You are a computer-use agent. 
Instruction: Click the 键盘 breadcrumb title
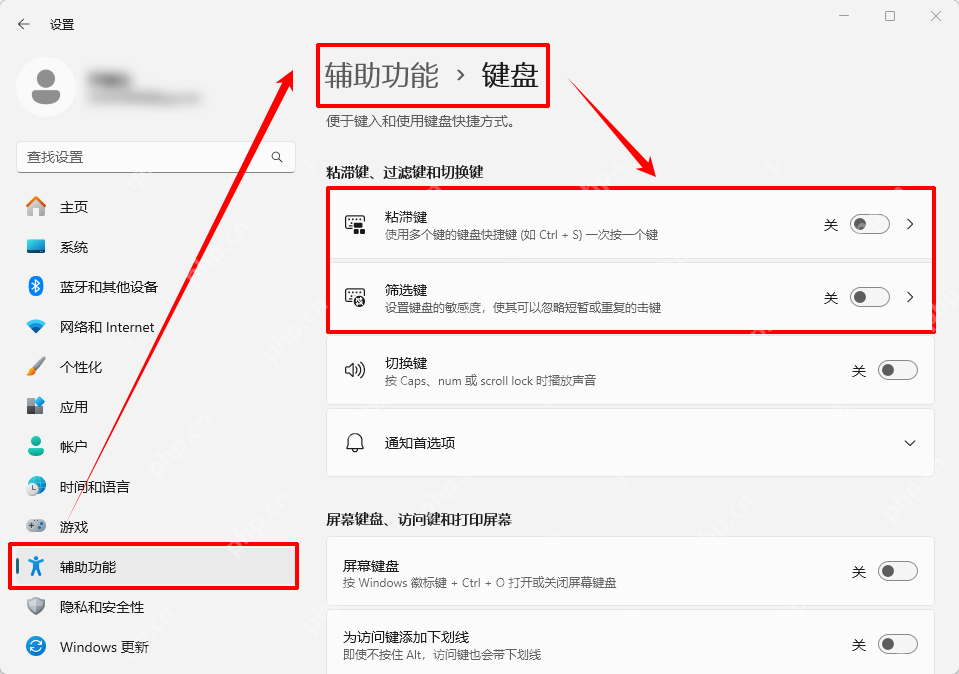[x=510, y=75]
